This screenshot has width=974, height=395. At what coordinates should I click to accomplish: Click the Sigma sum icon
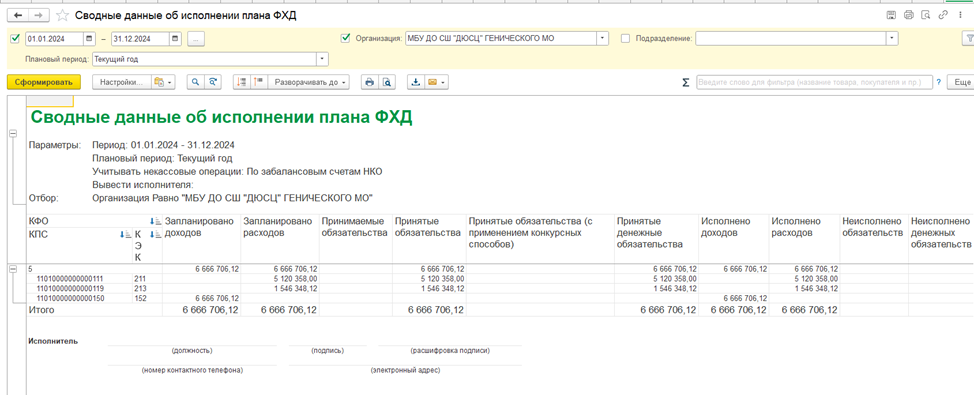pyautogui.click(x=686, y=83)
